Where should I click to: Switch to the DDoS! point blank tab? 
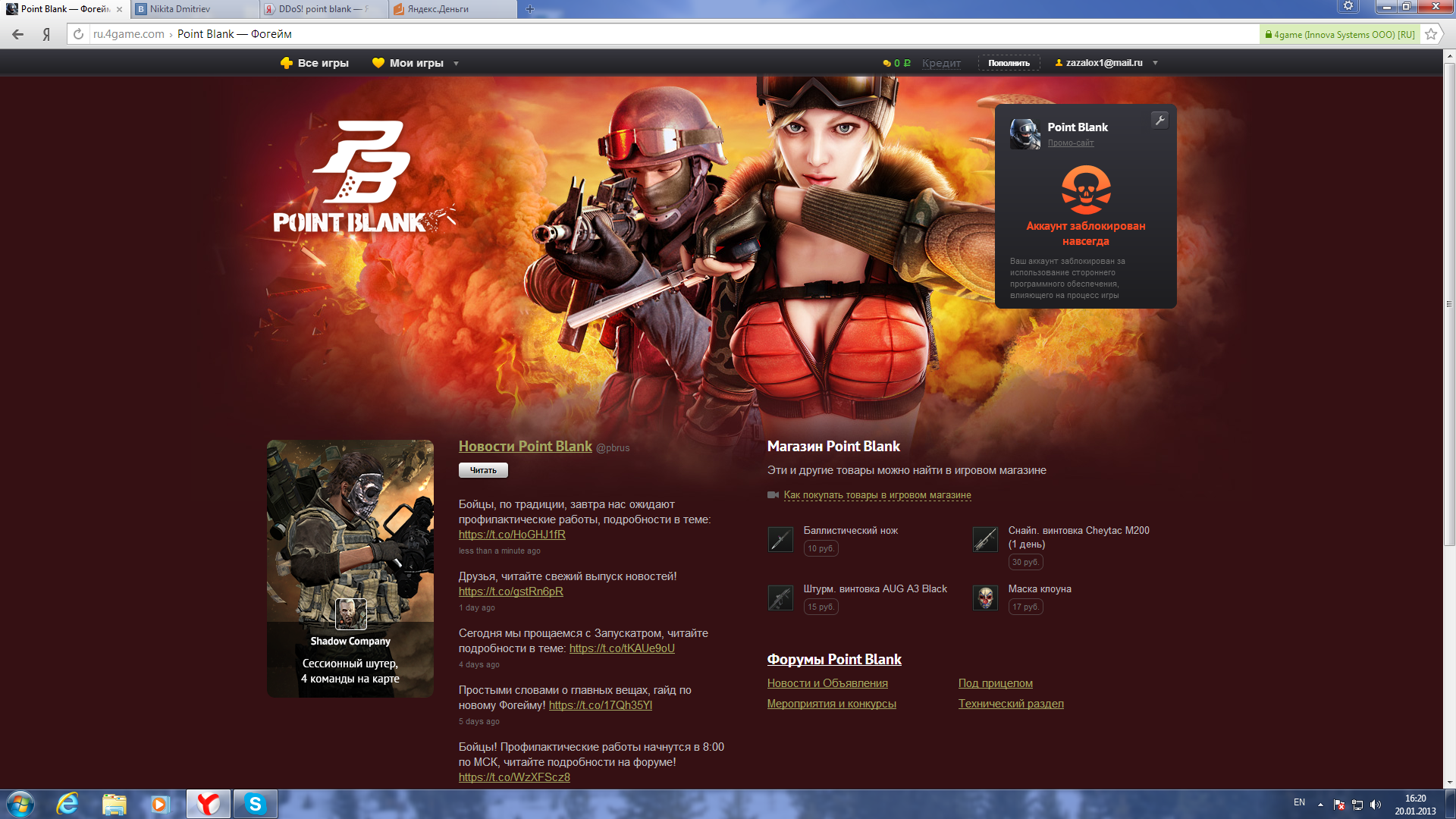tap(324, 9)
